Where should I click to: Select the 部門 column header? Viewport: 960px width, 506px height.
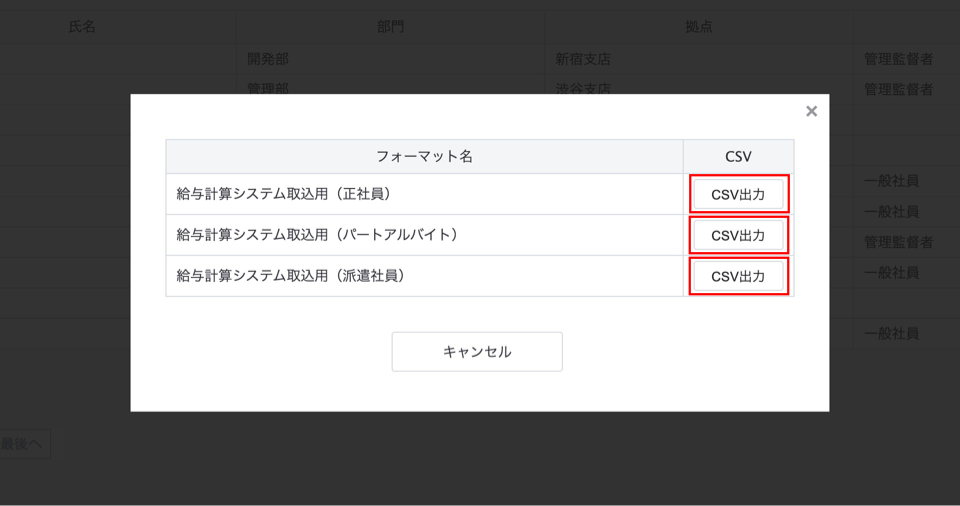pyautogui.click(x=391, y=27)
